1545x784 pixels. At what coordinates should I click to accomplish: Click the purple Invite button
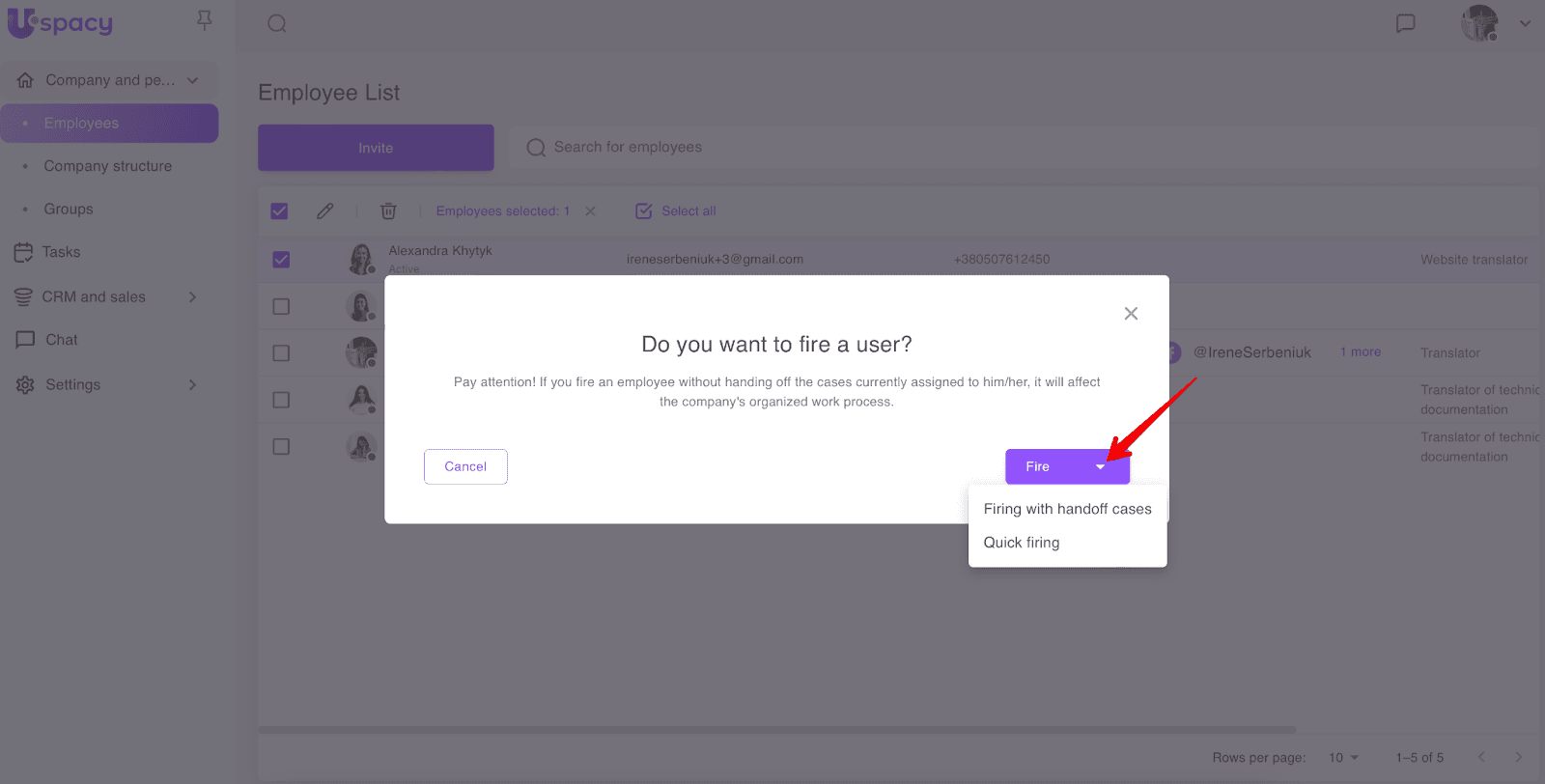[x=376, y=148]
